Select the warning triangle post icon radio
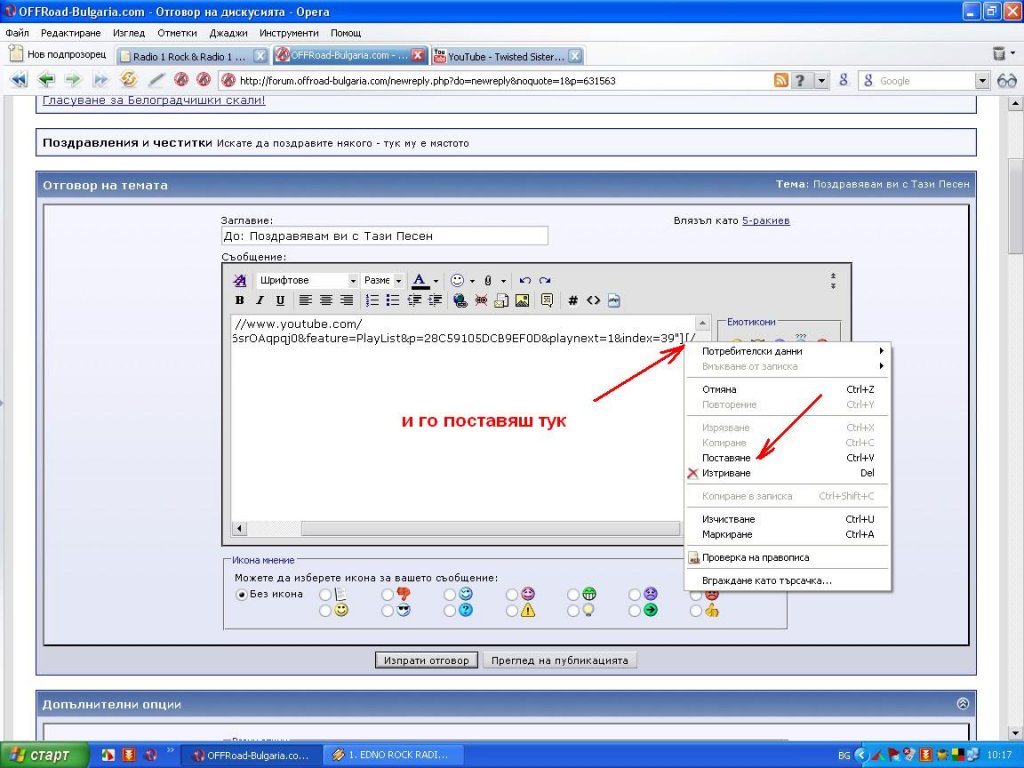The image size is (1024, 768). coord(511,611)
